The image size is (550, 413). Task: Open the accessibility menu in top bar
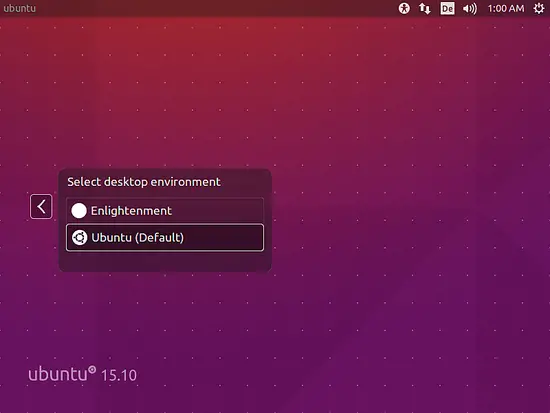(x=404, y=8)
